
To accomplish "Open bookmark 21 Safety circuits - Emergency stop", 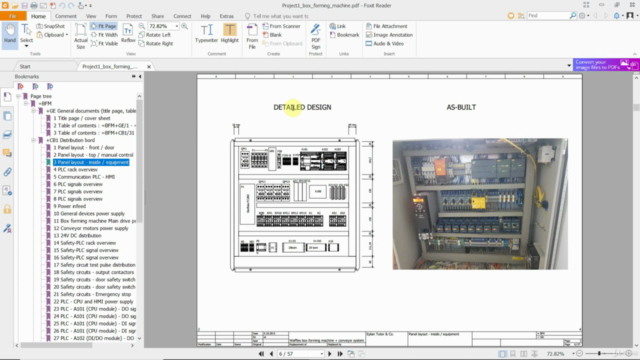I will (92, 294).
